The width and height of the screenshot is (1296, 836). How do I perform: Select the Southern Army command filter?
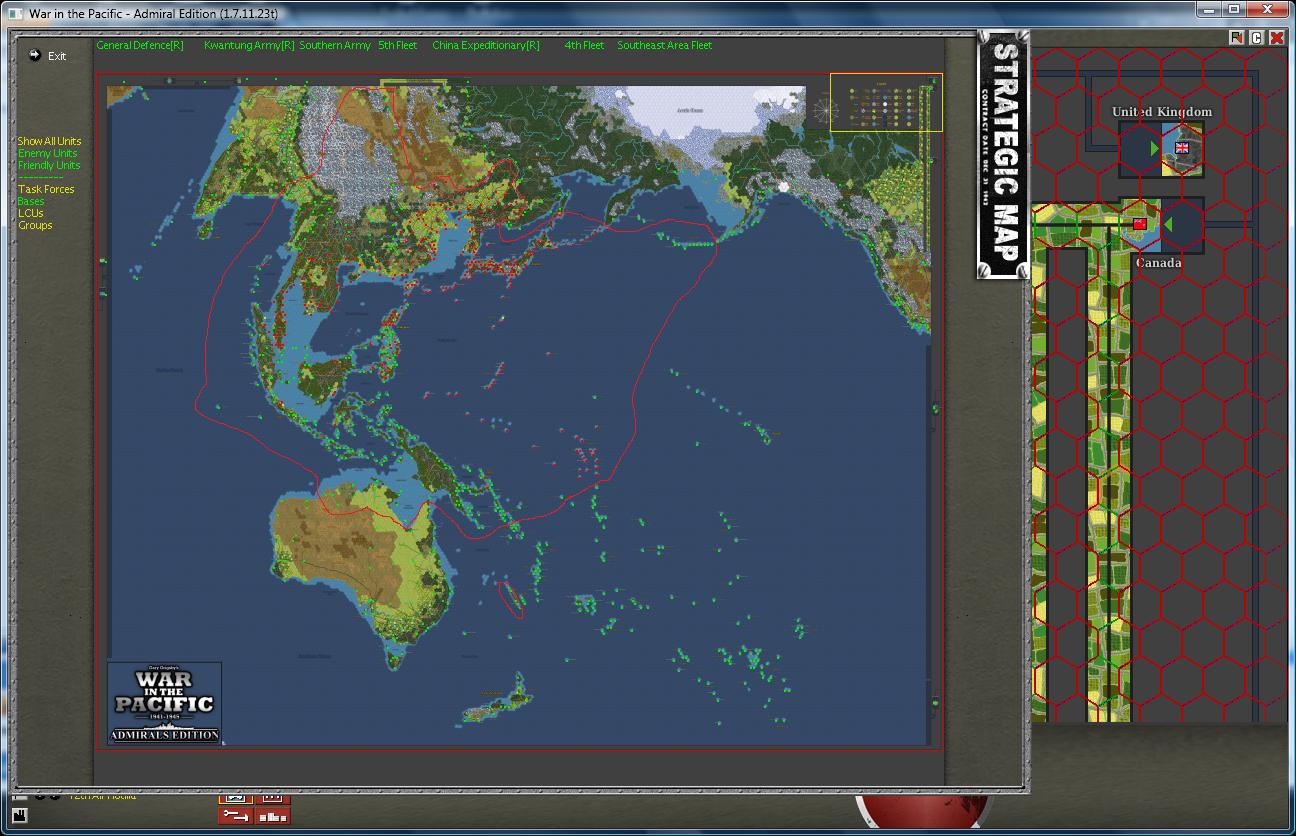pos(335,45)
